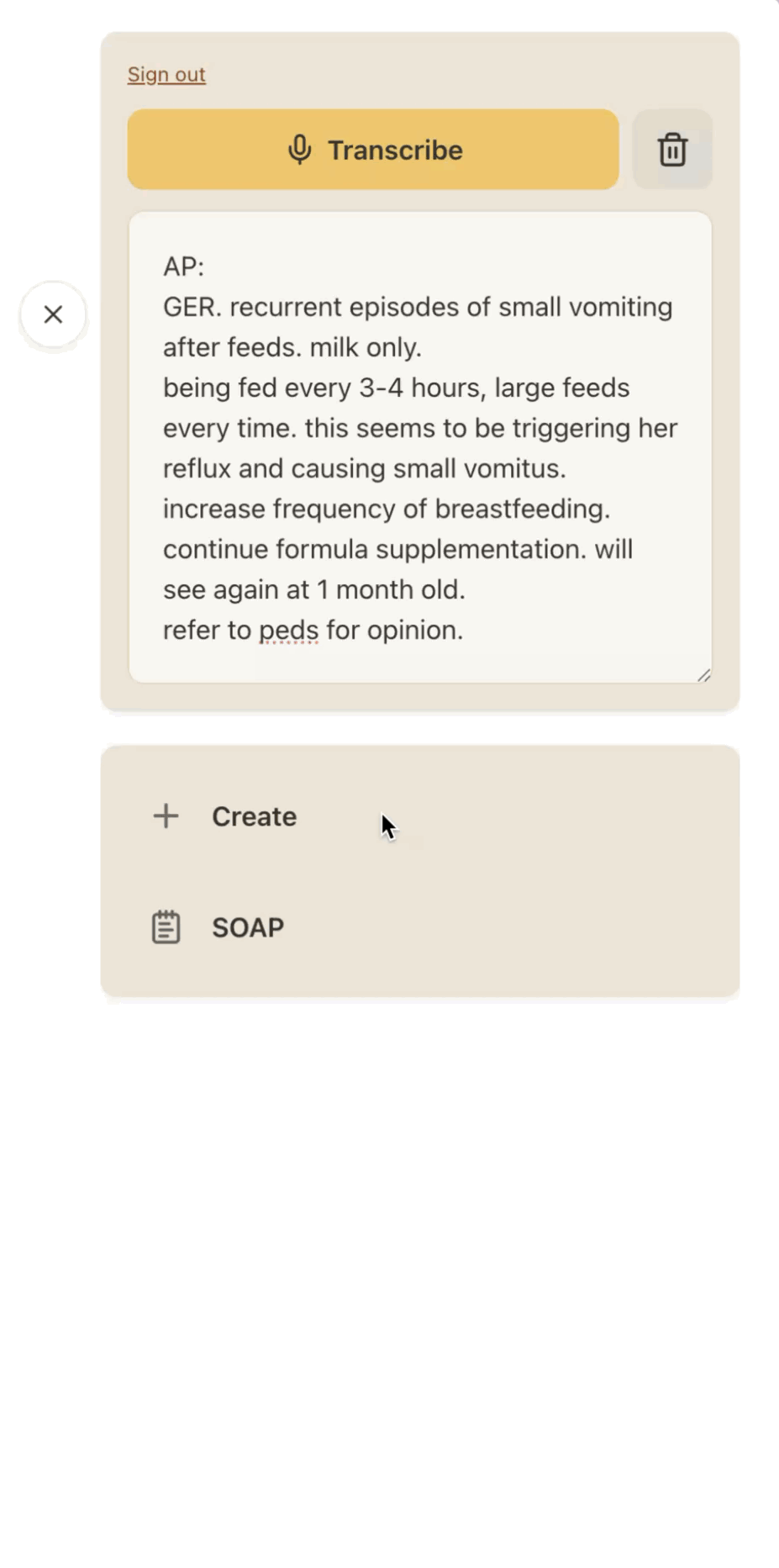Select the Create menu entry
The height and width of the screenshot is (1568, 779).
tap(420, 816)
